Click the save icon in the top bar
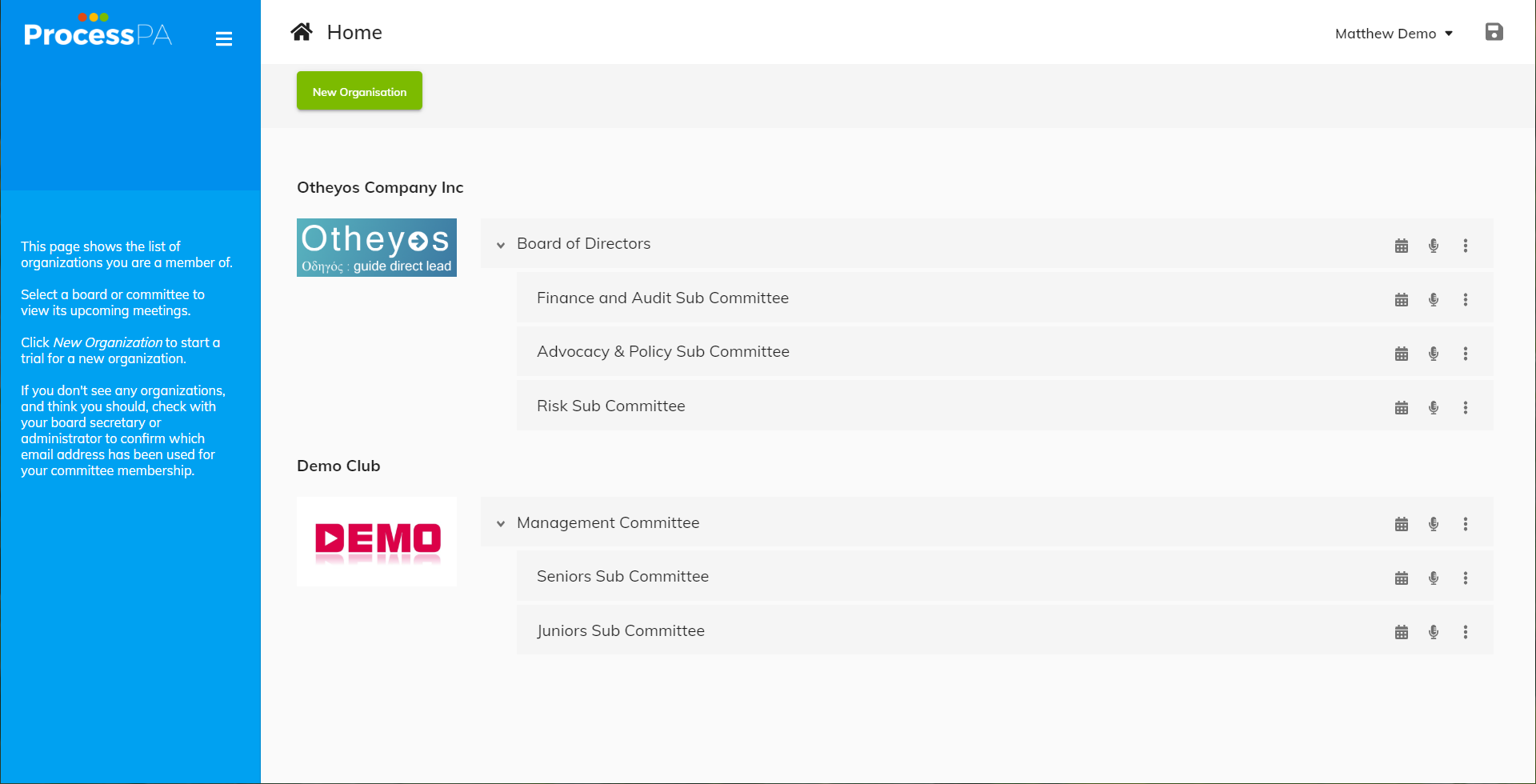1536x784 pixels. coord(1494,32)
